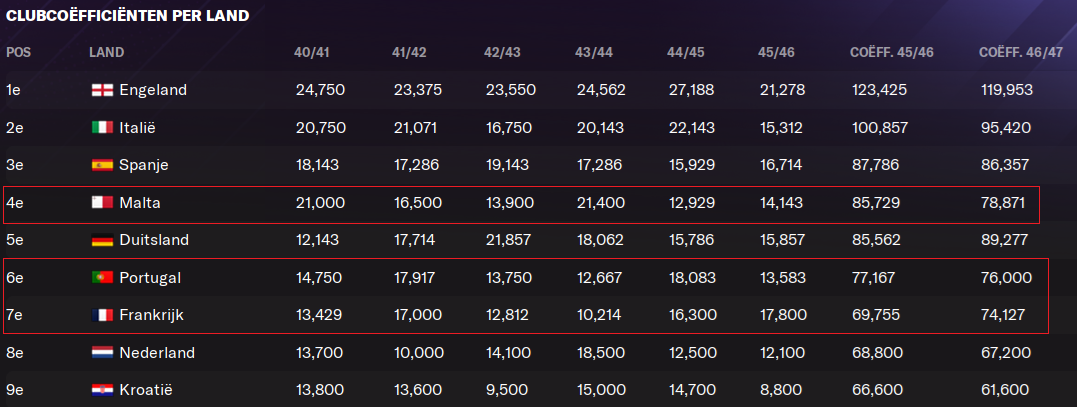
Task: Open the Malta country link
Action: click(140, 202)
